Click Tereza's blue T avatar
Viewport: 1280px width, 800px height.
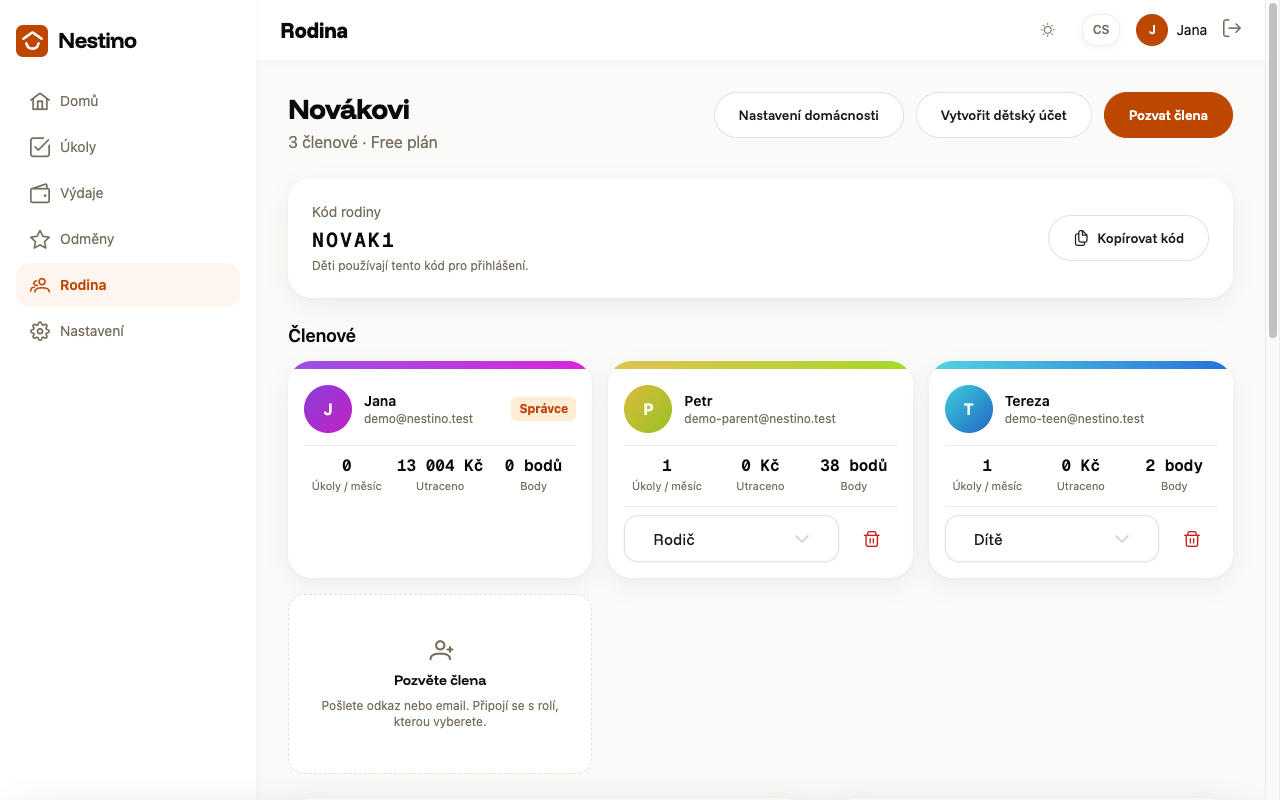969,409
